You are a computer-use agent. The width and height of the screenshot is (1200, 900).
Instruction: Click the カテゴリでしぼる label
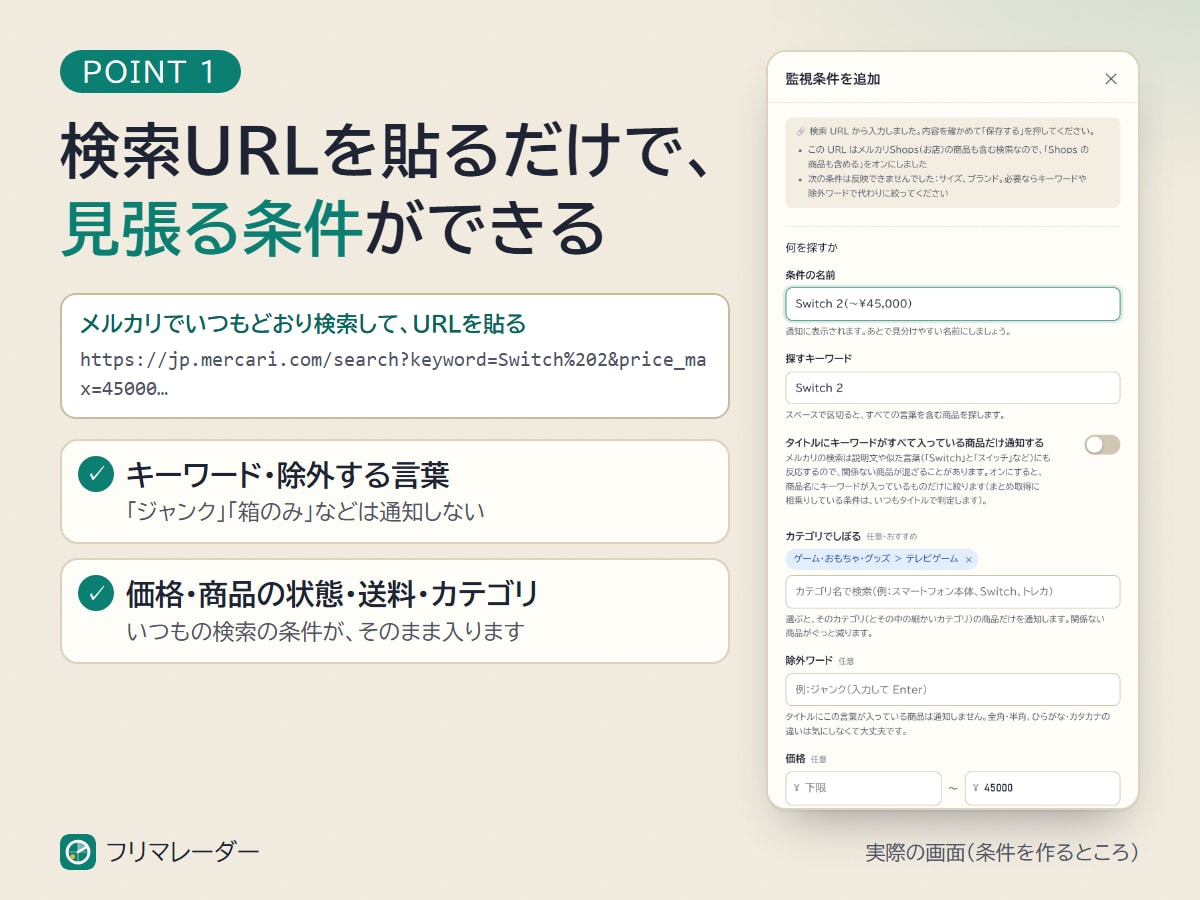[823, 536]
